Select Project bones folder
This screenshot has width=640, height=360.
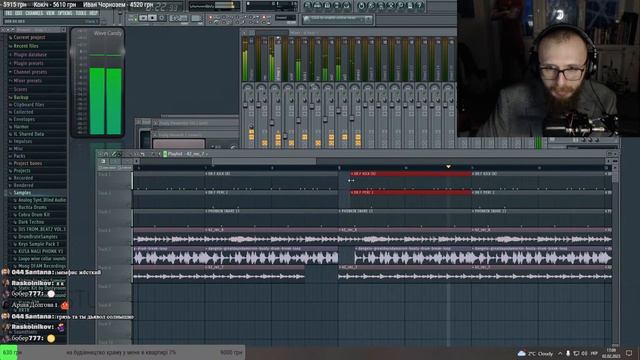tap(27, 163)
